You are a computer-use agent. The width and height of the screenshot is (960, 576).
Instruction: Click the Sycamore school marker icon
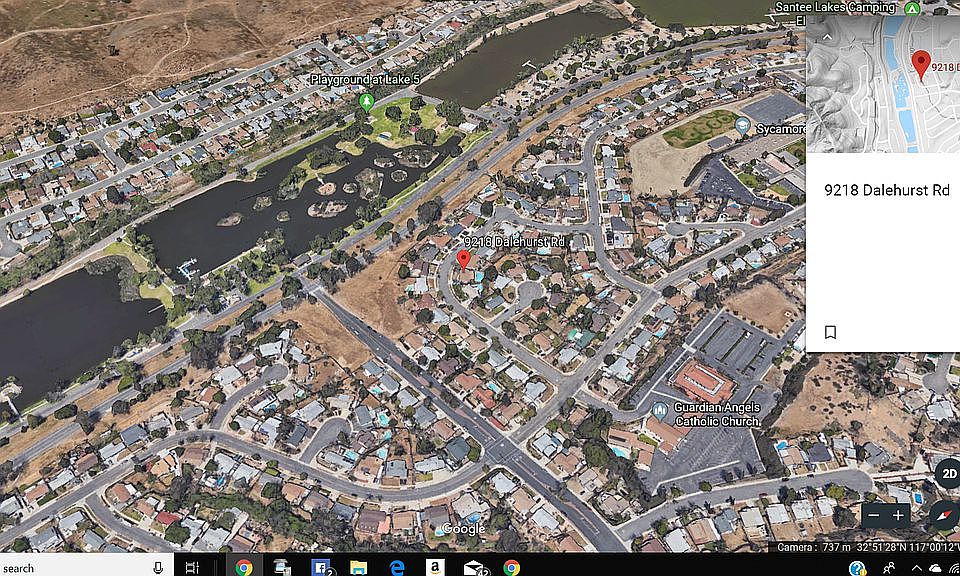coord(742,126)
